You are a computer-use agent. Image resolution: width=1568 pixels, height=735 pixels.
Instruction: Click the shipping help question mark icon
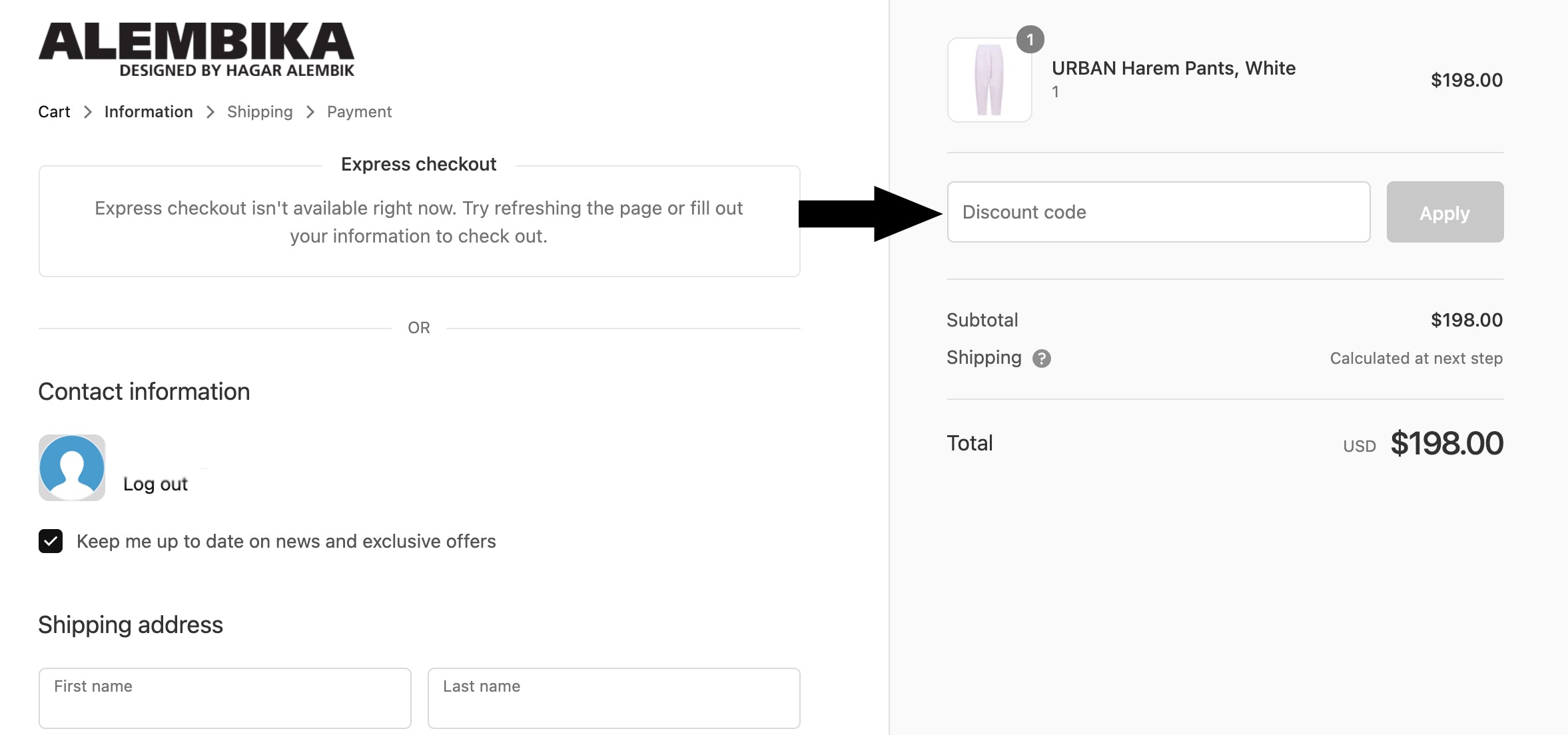coord(1041,359)
